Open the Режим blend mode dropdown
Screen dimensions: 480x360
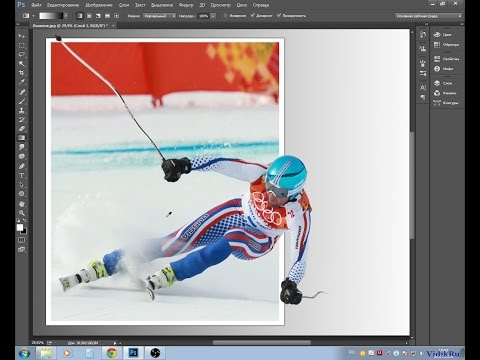point(159,16)
